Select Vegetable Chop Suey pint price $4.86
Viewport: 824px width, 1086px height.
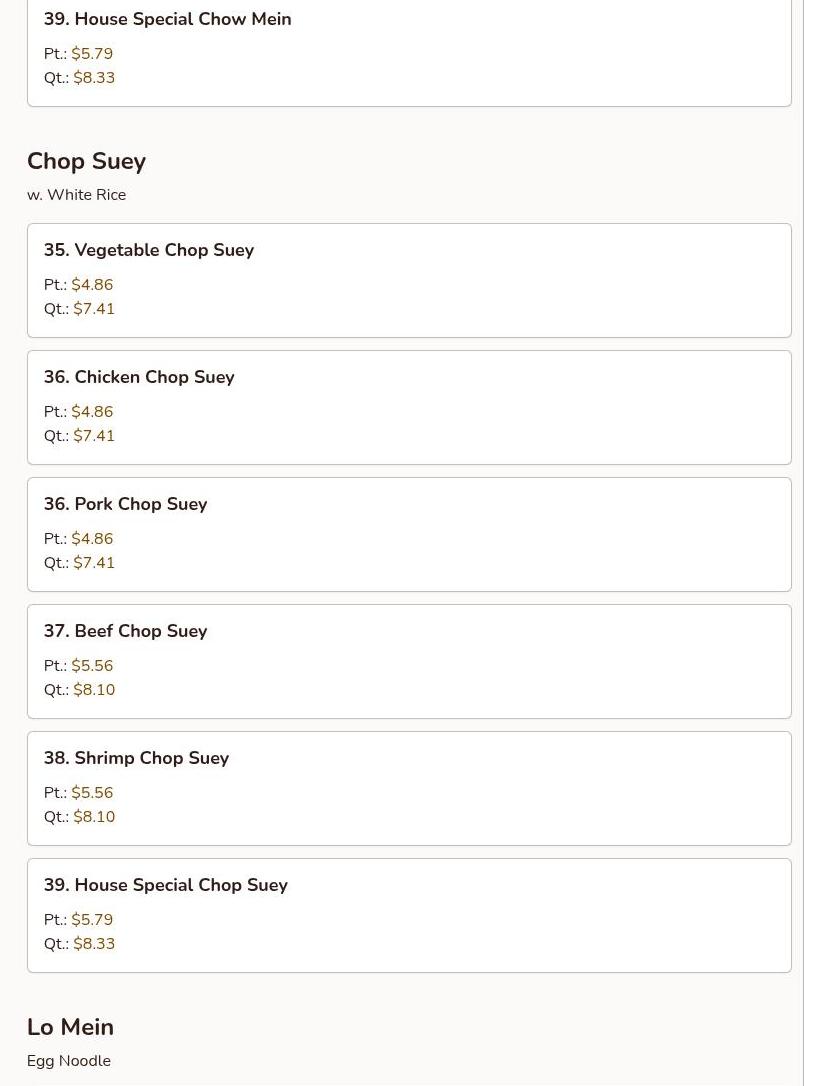pos(92,285)
